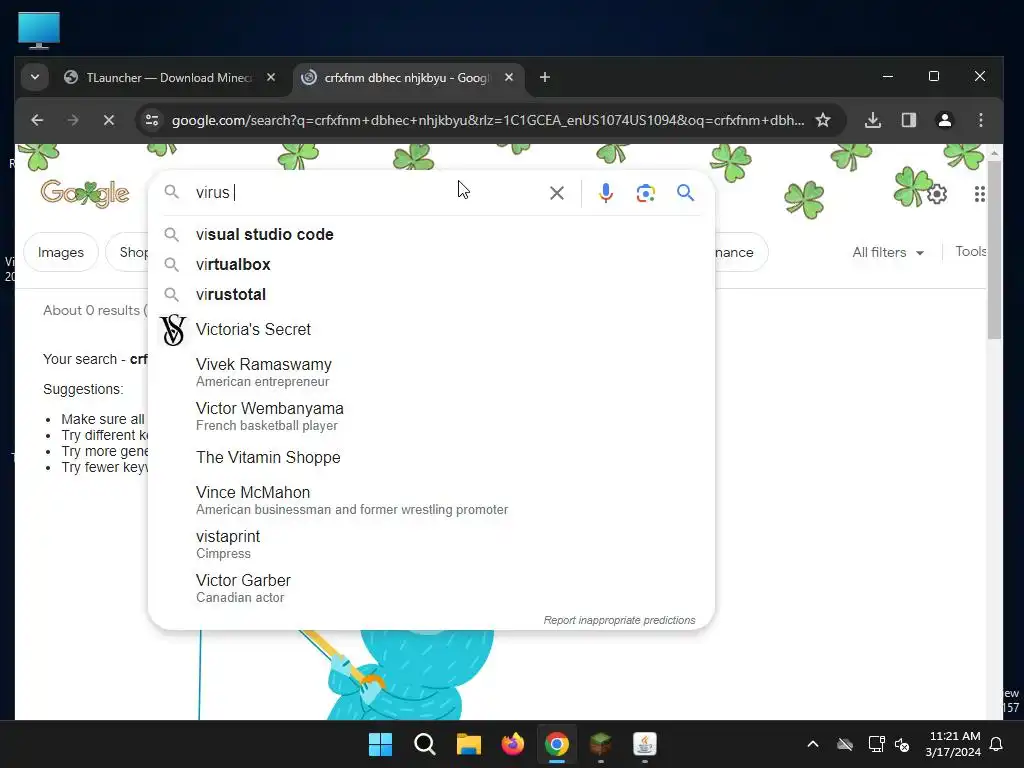Screen dimensions: 1024x768
Task: Open Chrome three-dot menu
Action: pos(980,120)
